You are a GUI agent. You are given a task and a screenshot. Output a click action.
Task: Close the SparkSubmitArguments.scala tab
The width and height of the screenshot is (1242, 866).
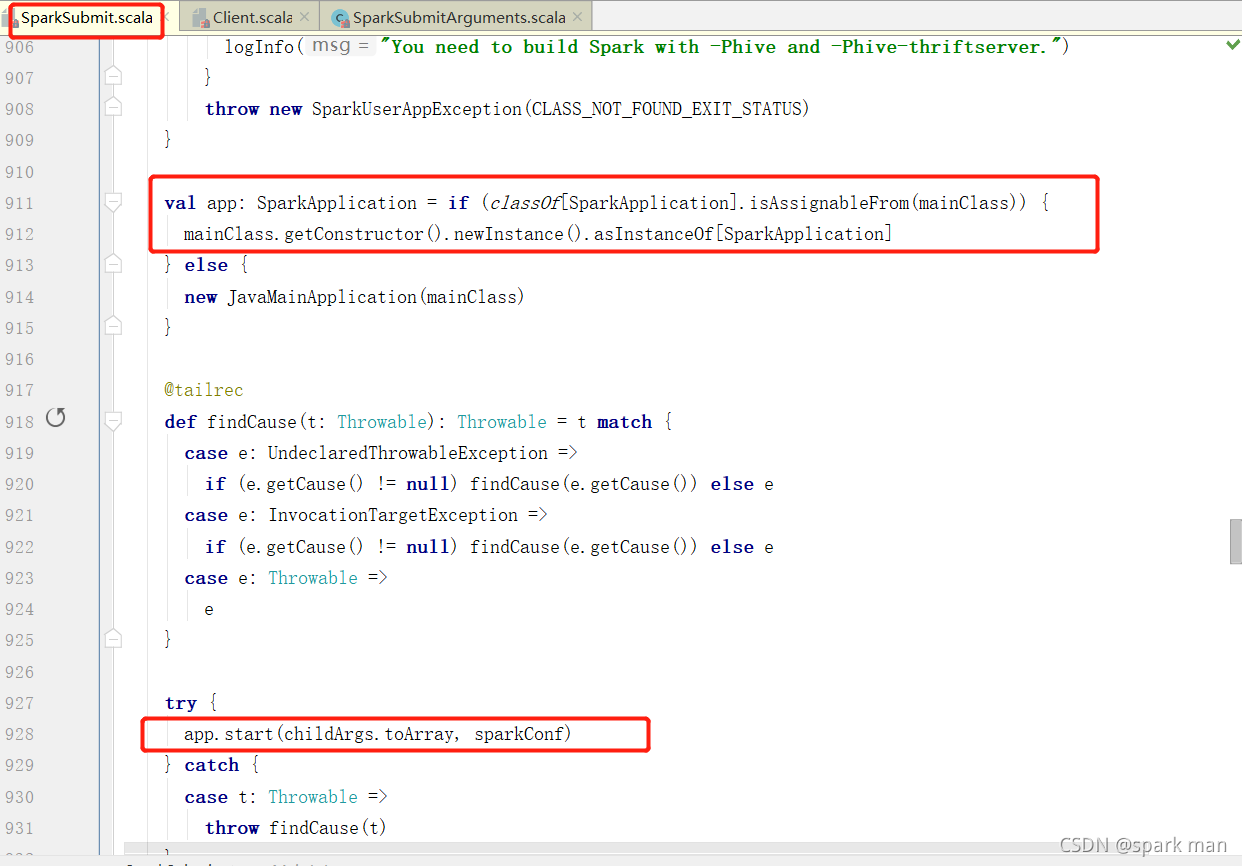click(577, 18)
